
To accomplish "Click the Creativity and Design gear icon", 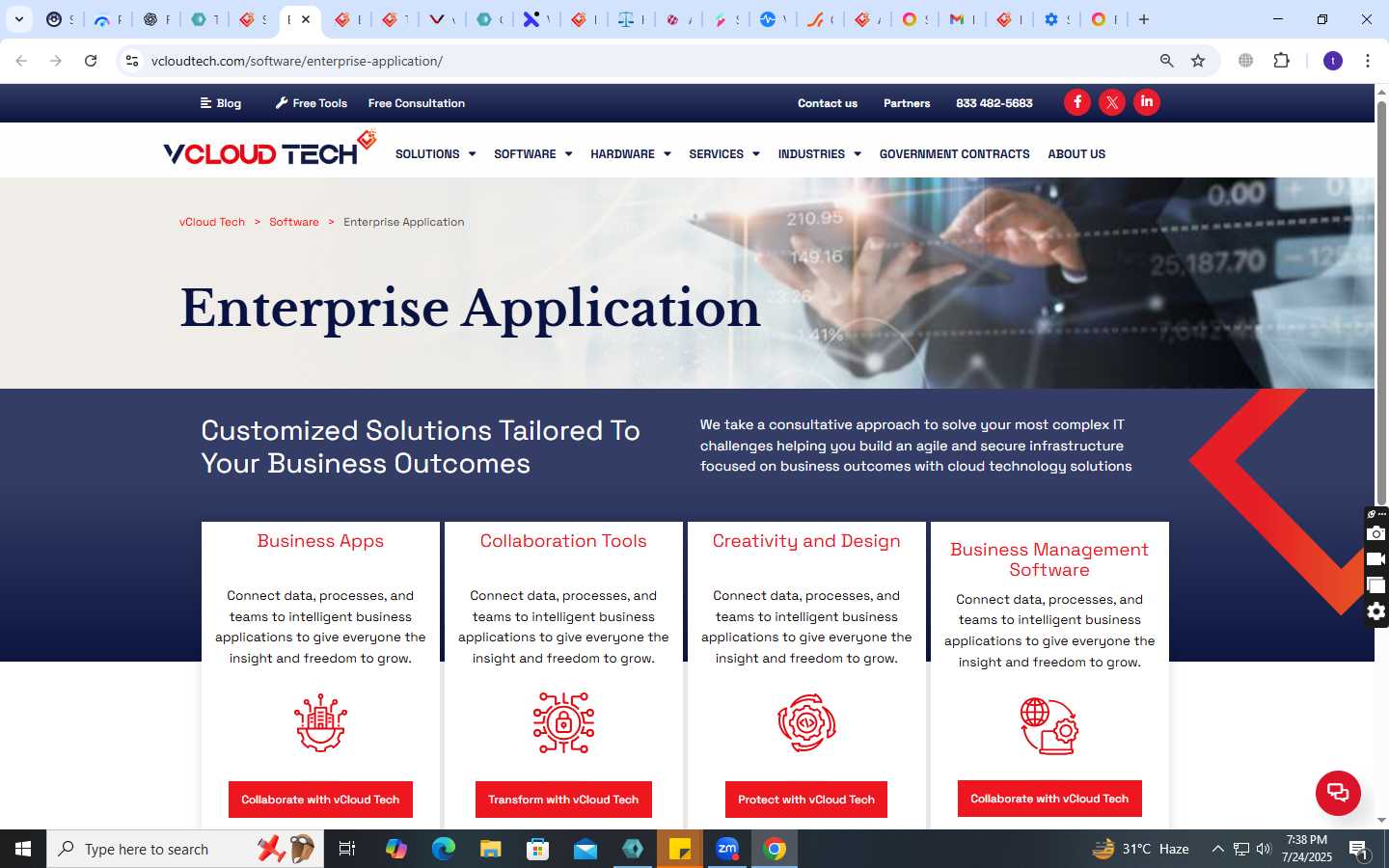I will (806, 722).
